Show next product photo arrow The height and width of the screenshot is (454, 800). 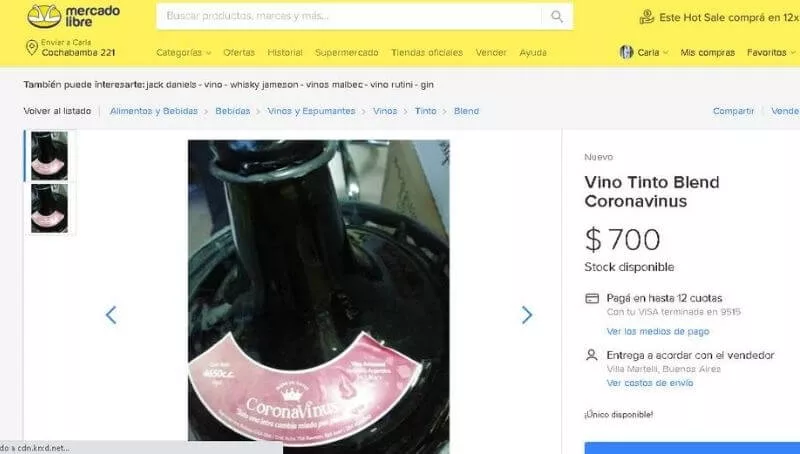point(527,315)
